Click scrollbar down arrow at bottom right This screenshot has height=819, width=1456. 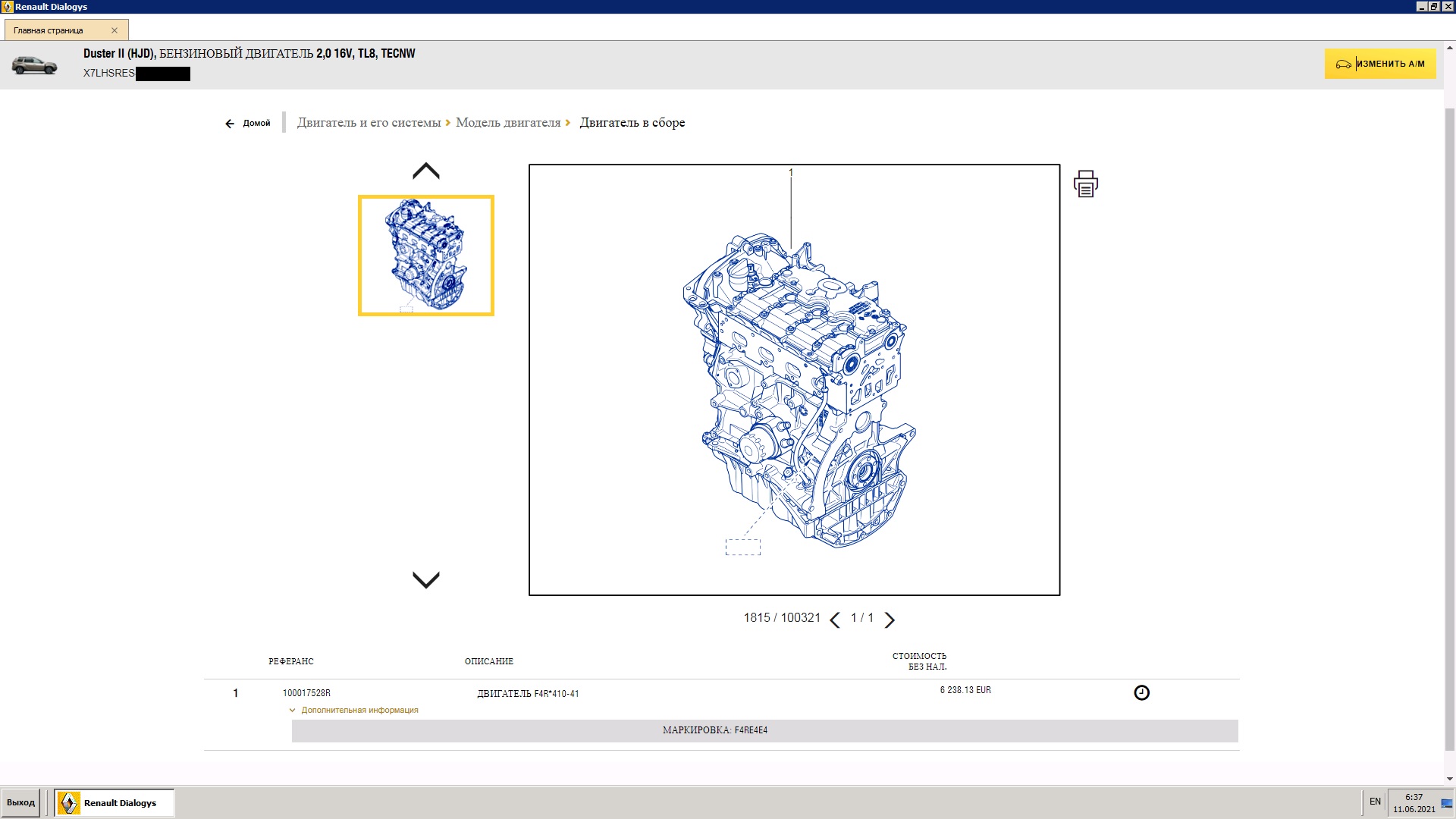click(1450, 779)
